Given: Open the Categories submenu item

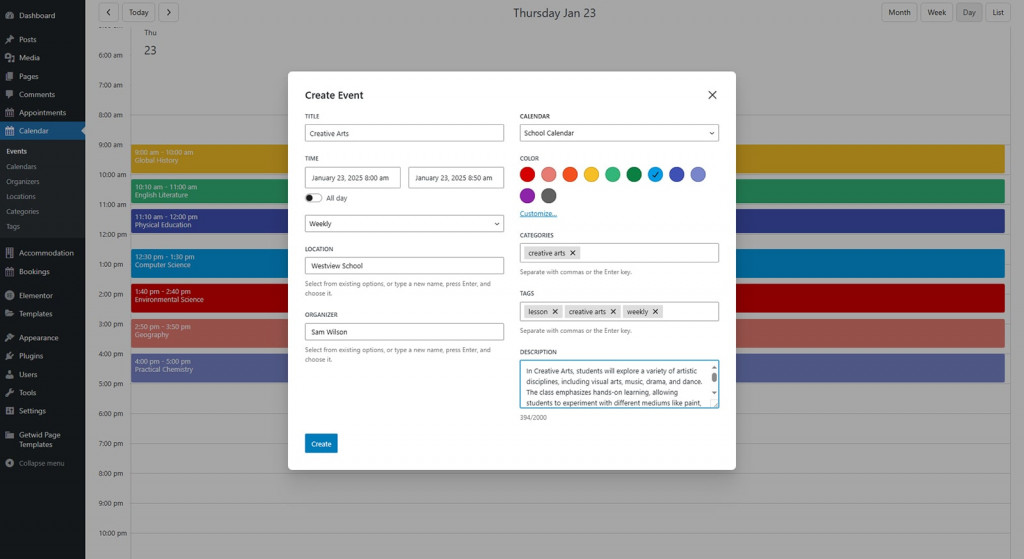Looking at the screenshot, I should (x=23, y=212).
